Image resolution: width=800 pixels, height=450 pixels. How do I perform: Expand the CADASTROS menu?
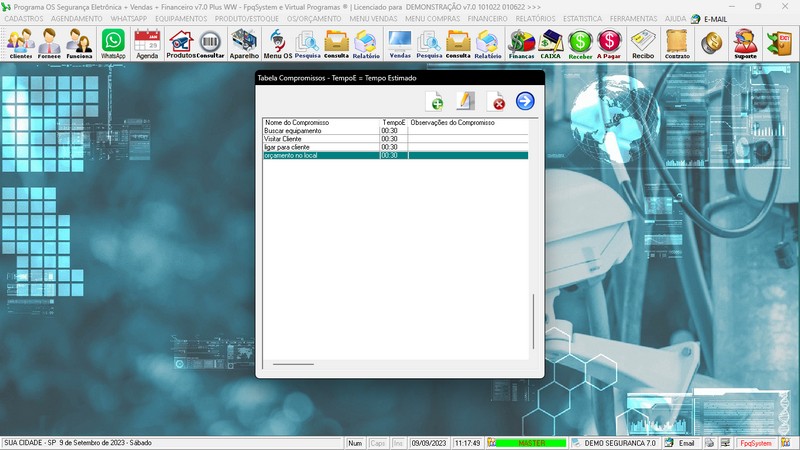[x=24, y=18]
